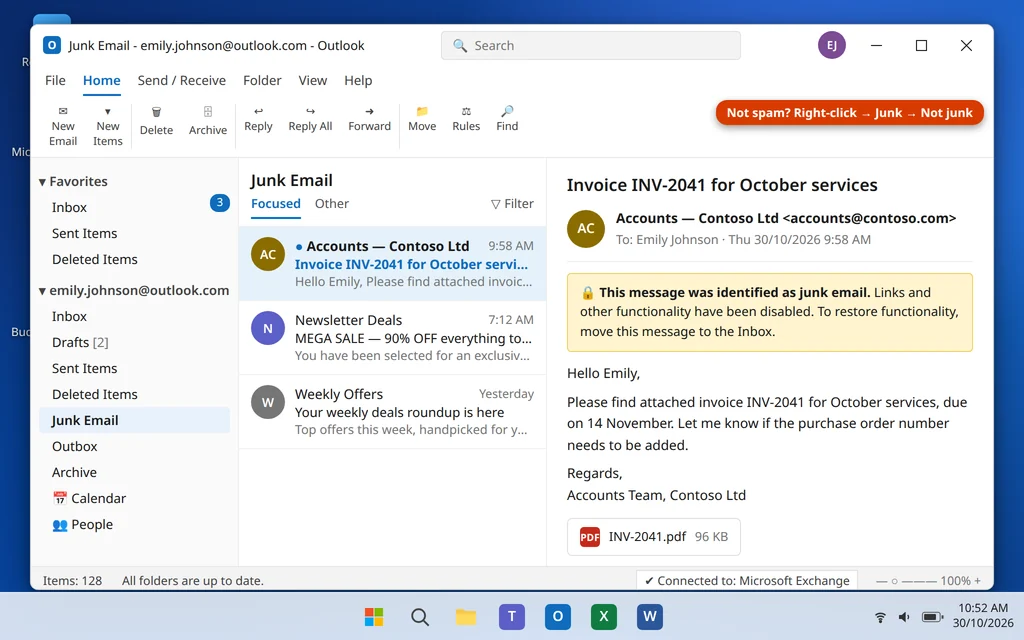Click the AC avatar in message list
The width and height of the screenshot is (1024, 640).
(x=268, y=254)
